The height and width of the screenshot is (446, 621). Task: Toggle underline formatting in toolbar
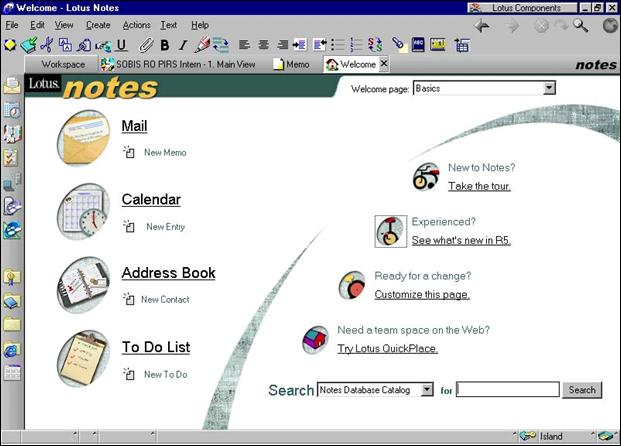click(122, 45)
